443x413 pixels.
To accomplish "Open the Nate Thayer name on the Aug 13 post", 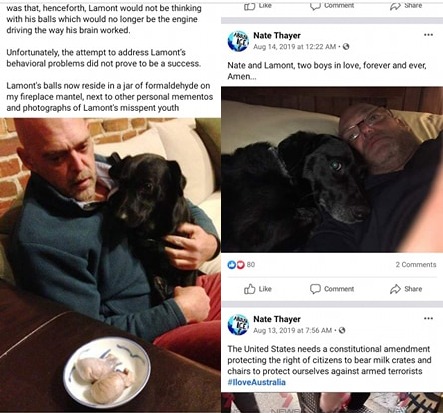I will [x=277, y=319].
